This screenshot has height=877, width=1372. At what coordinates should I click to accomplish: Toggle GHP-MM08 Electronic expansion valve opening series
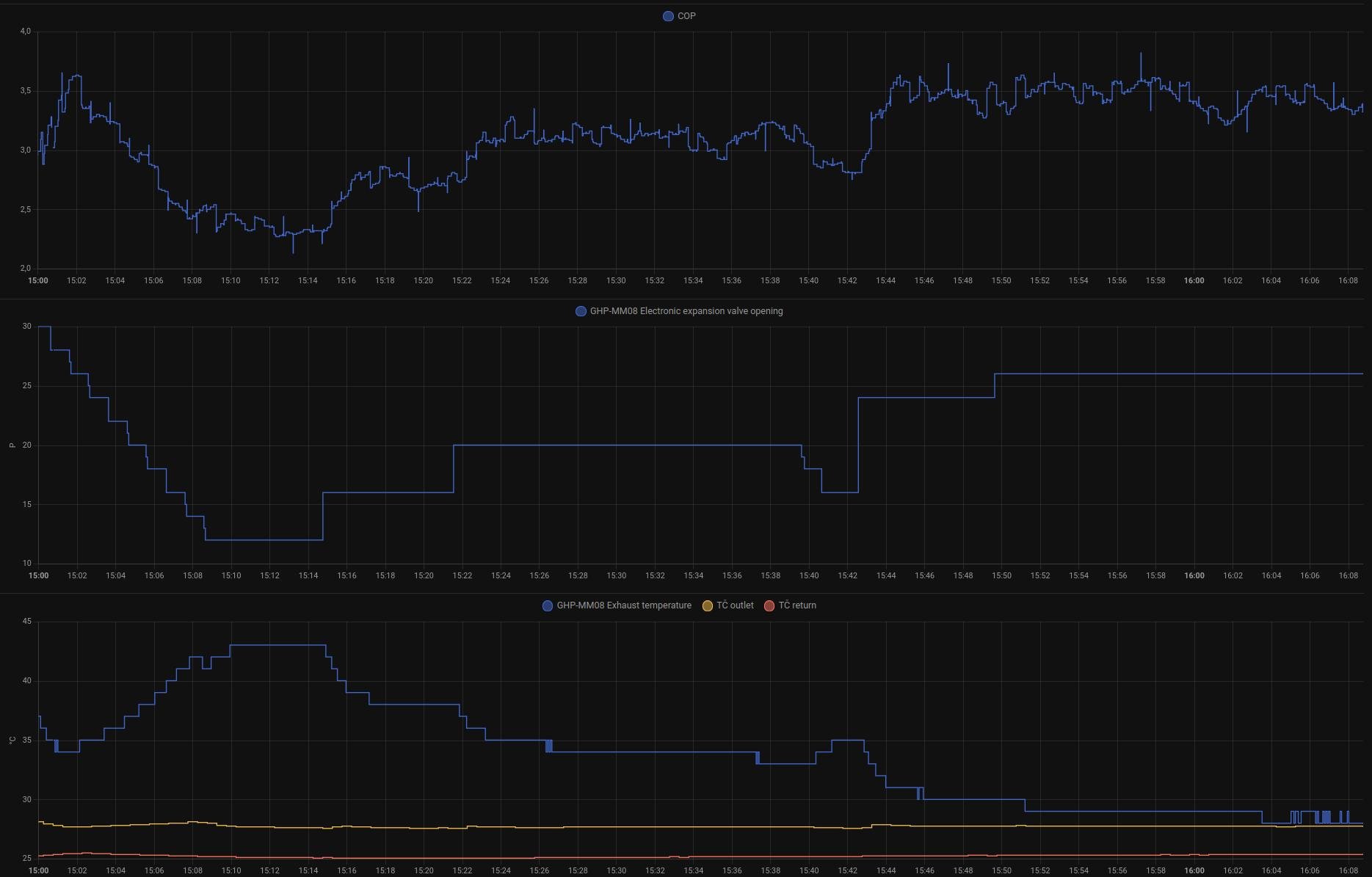pyautogui.click(x=686, y=311)
